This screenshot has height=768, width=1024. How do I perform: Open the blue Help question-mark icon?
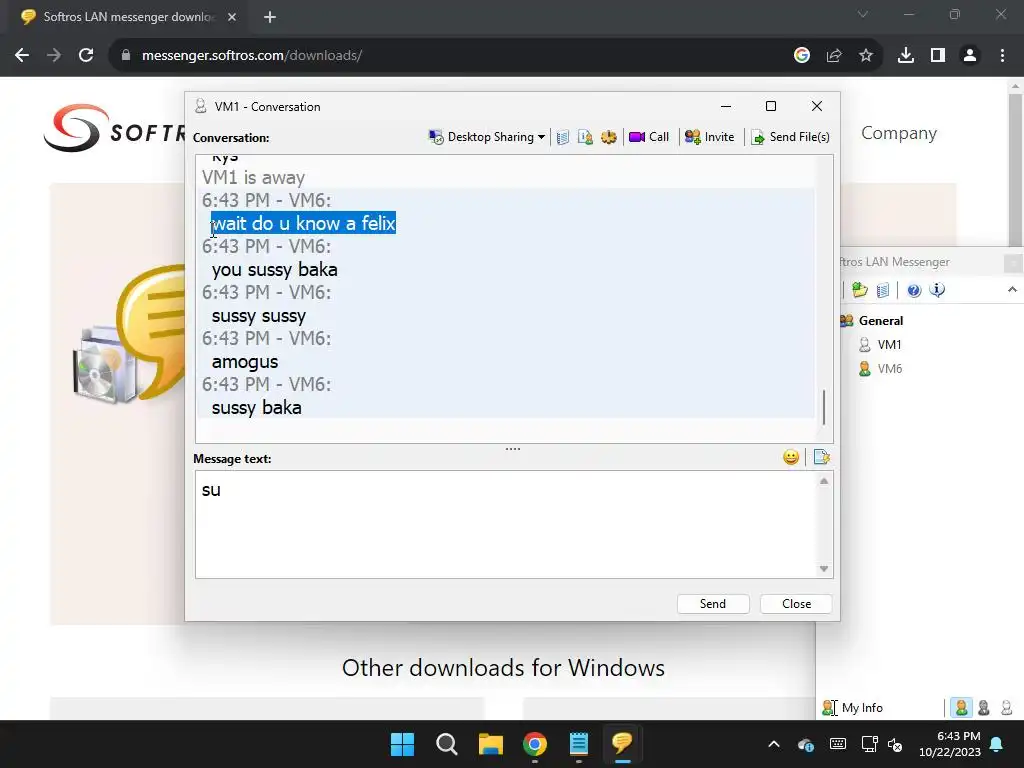[914, 290]
